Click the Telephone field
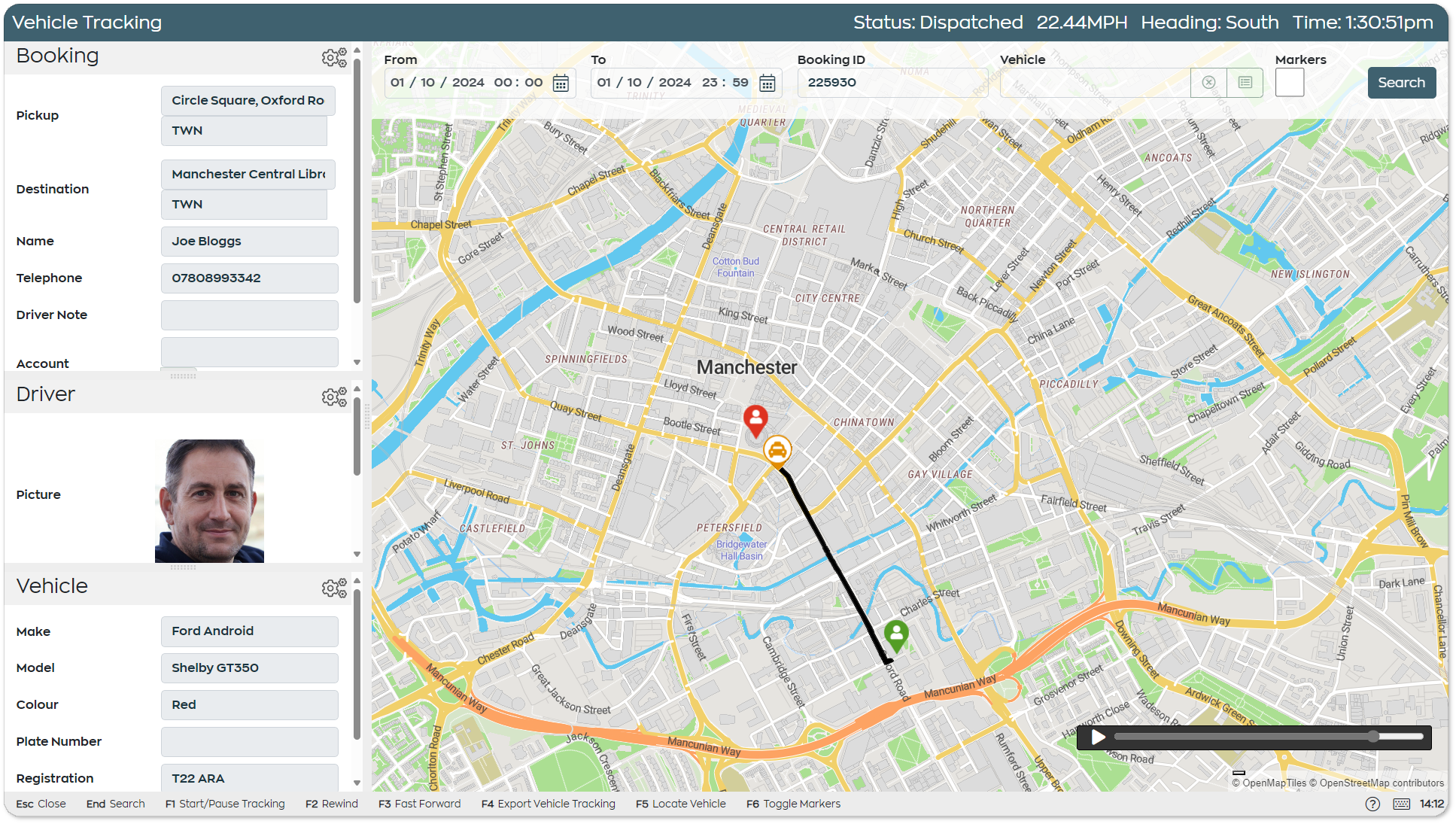The image size is (1456, 824). click(x=250, y=278)
